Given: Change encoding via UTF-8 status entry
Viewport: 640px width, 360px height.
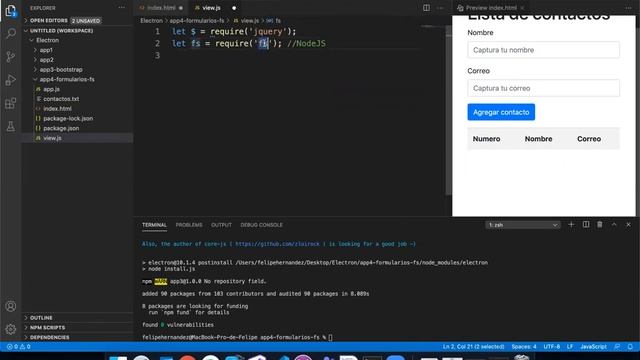Looking at the screenshot, I should tap(552, 347).
